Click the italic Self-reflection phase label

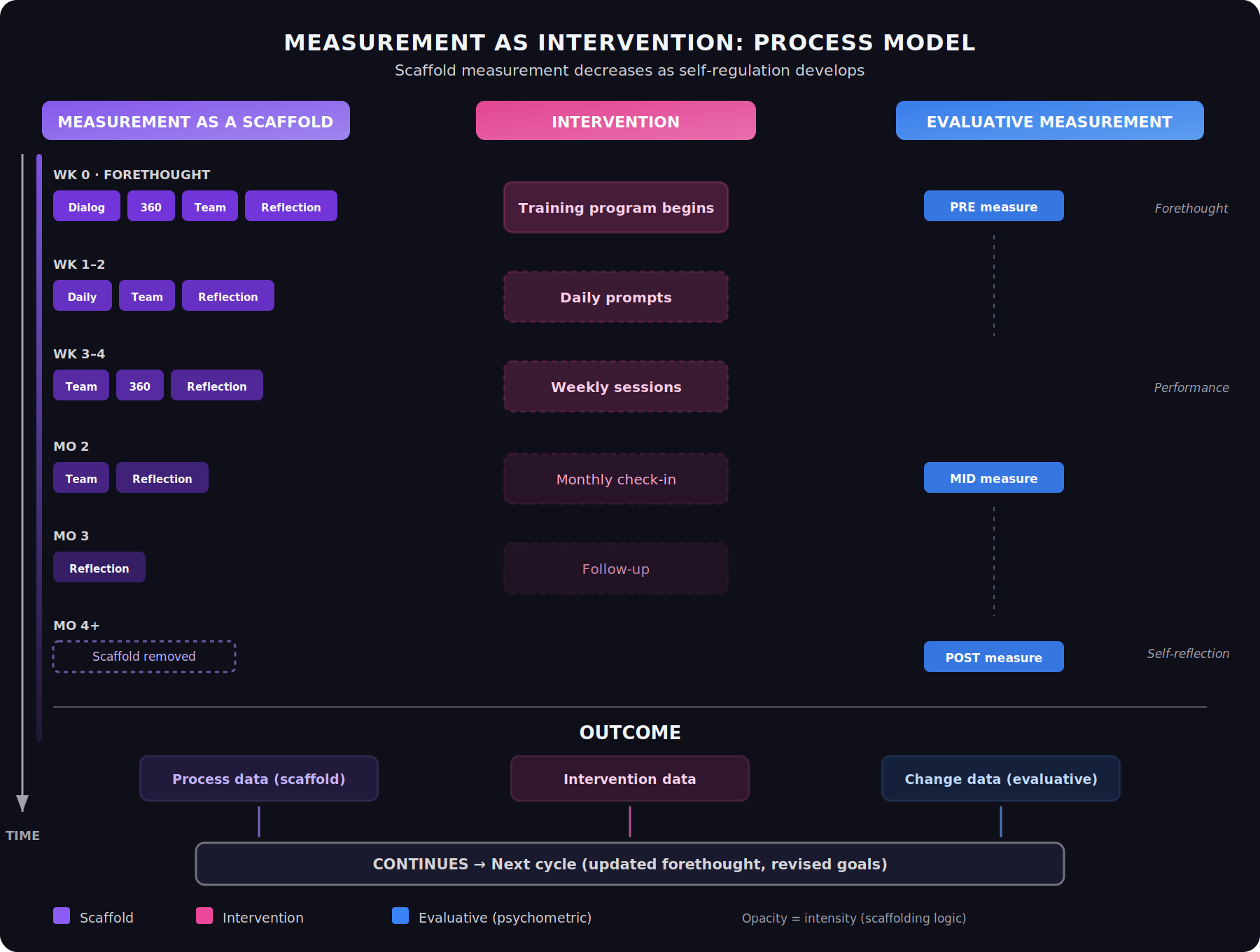coord(1188,653)
